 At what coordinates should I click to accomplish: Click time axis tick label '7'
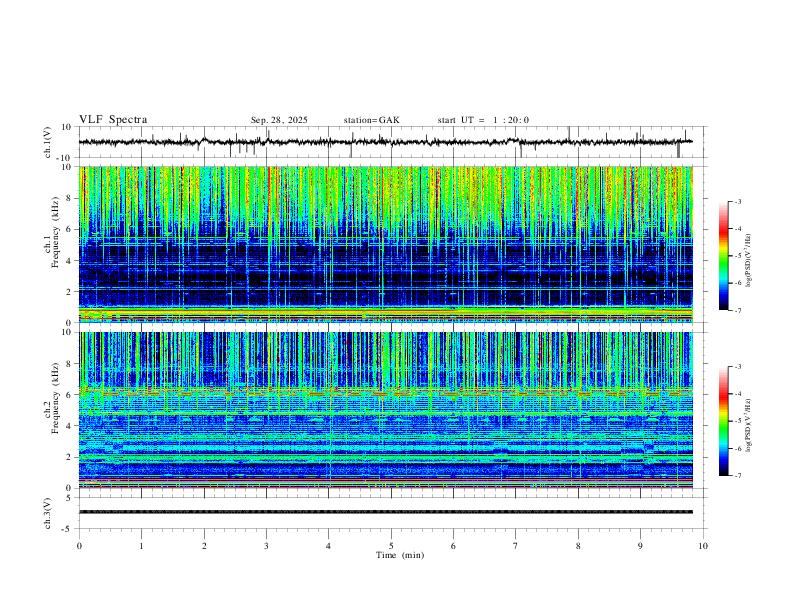click(x=516, y=546)
